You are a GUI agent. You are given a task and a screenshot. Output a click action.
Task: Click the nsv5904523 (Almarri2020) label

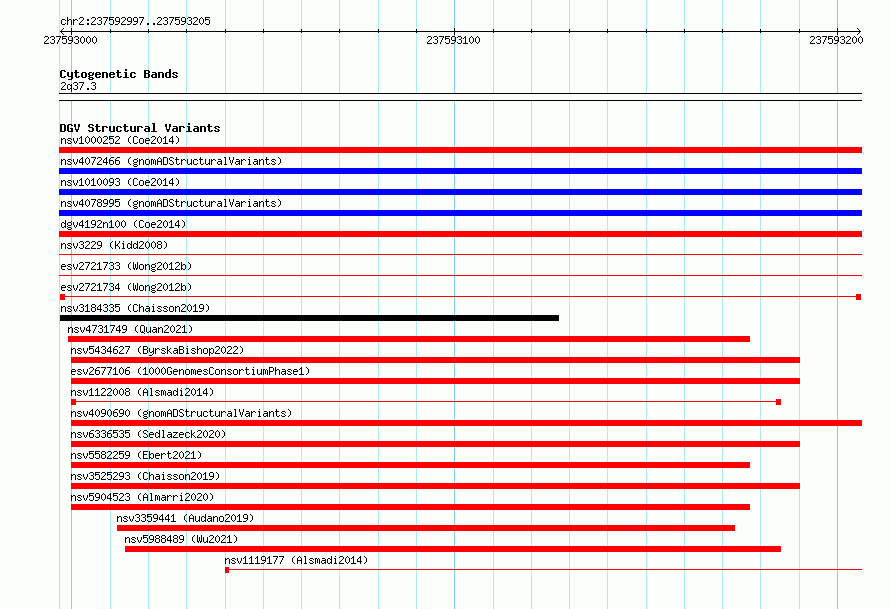[x=142, y=497]
